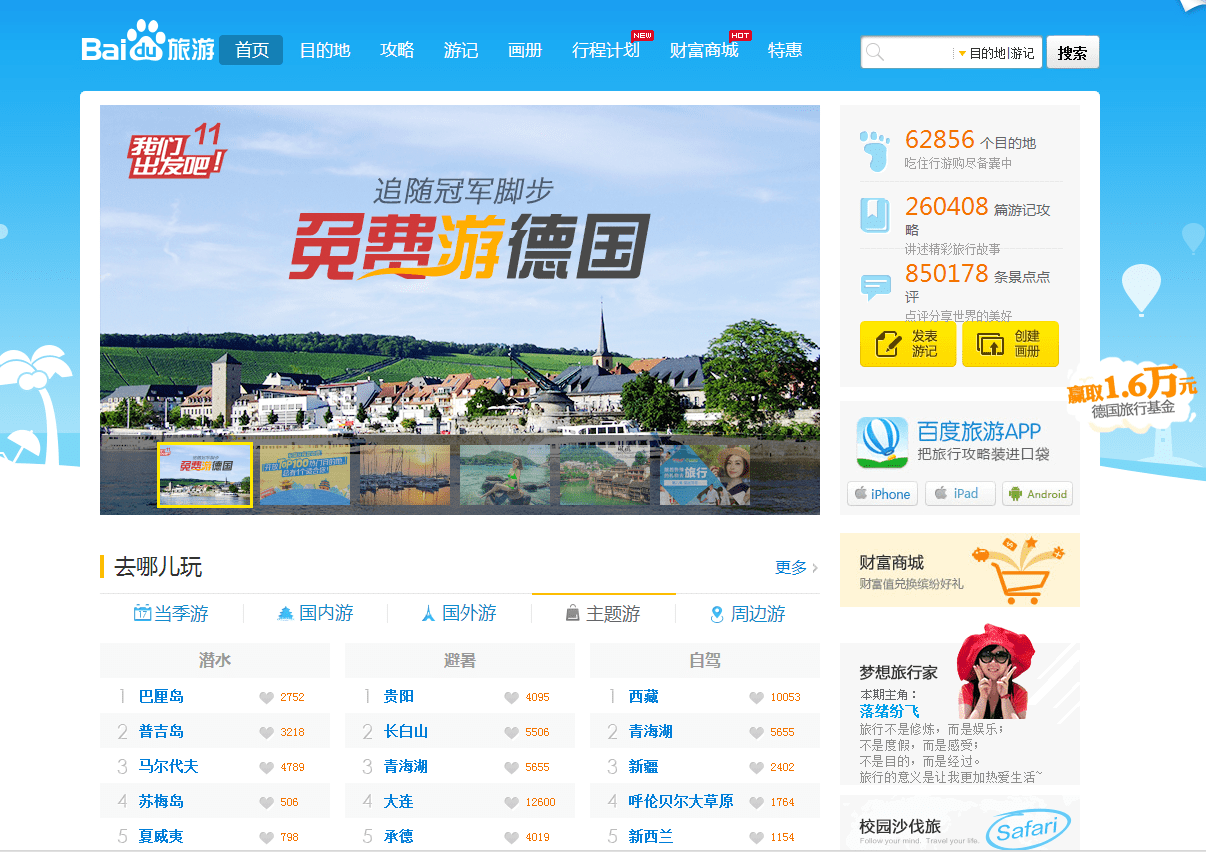Screen dimensions: 1206x852
Task: Click the heart icon next to 西藏
Action: pos(756,697)
